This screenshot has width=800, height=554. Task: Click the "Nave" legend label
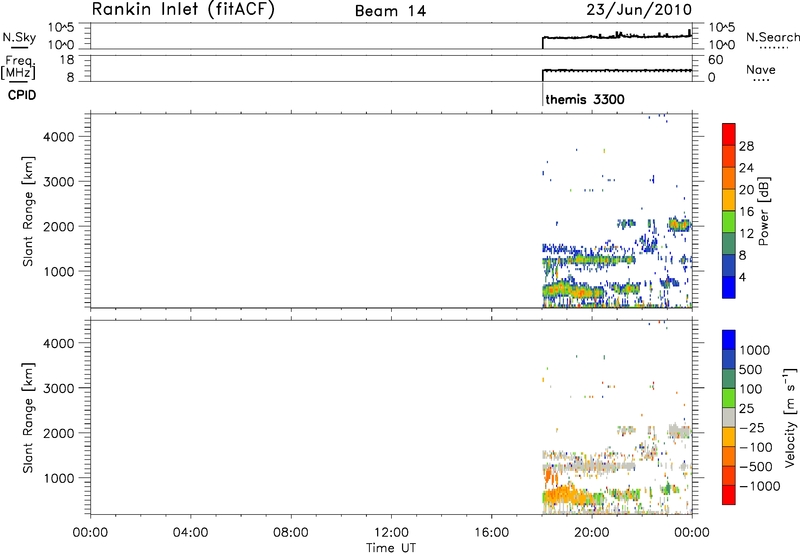coord(761,69)
